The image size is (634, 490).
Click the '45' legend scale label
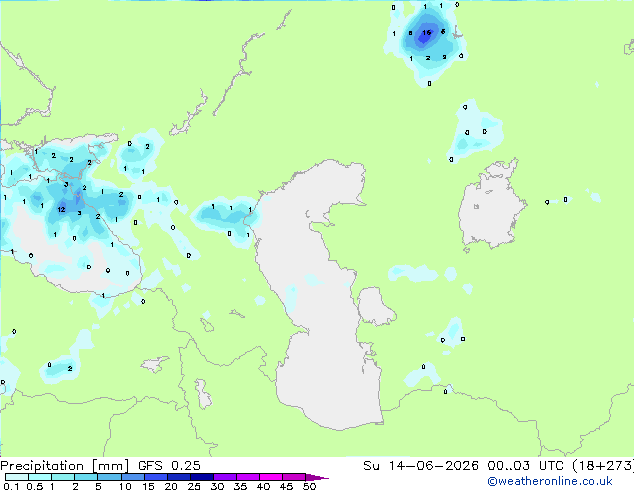(286, 486)
